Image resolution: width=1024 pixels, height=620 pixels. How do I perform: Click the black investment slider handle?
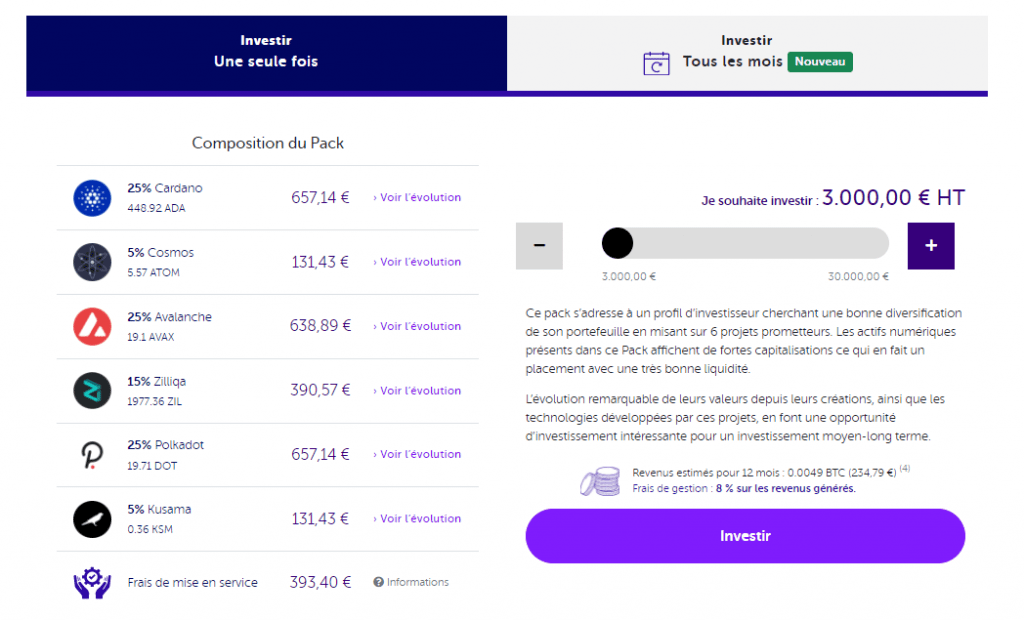pyautogui.click(x=617, y=243)
